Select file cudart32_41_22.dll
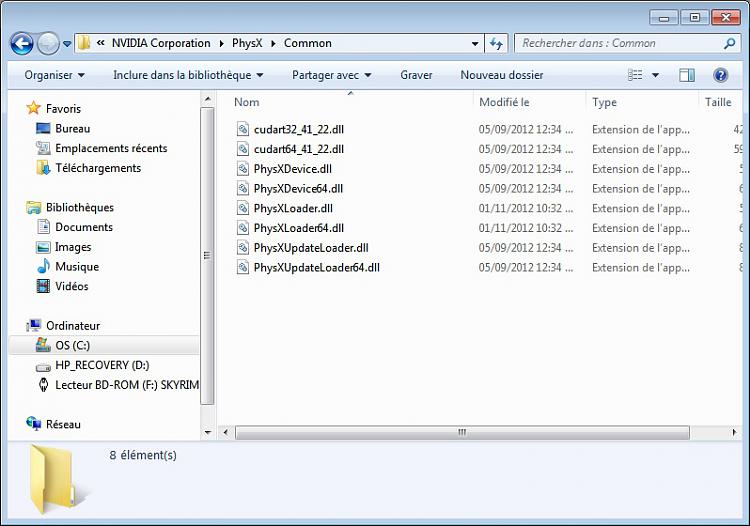Image resolution: width=750 pixels, height=526 pixels. tap(298, 129)
